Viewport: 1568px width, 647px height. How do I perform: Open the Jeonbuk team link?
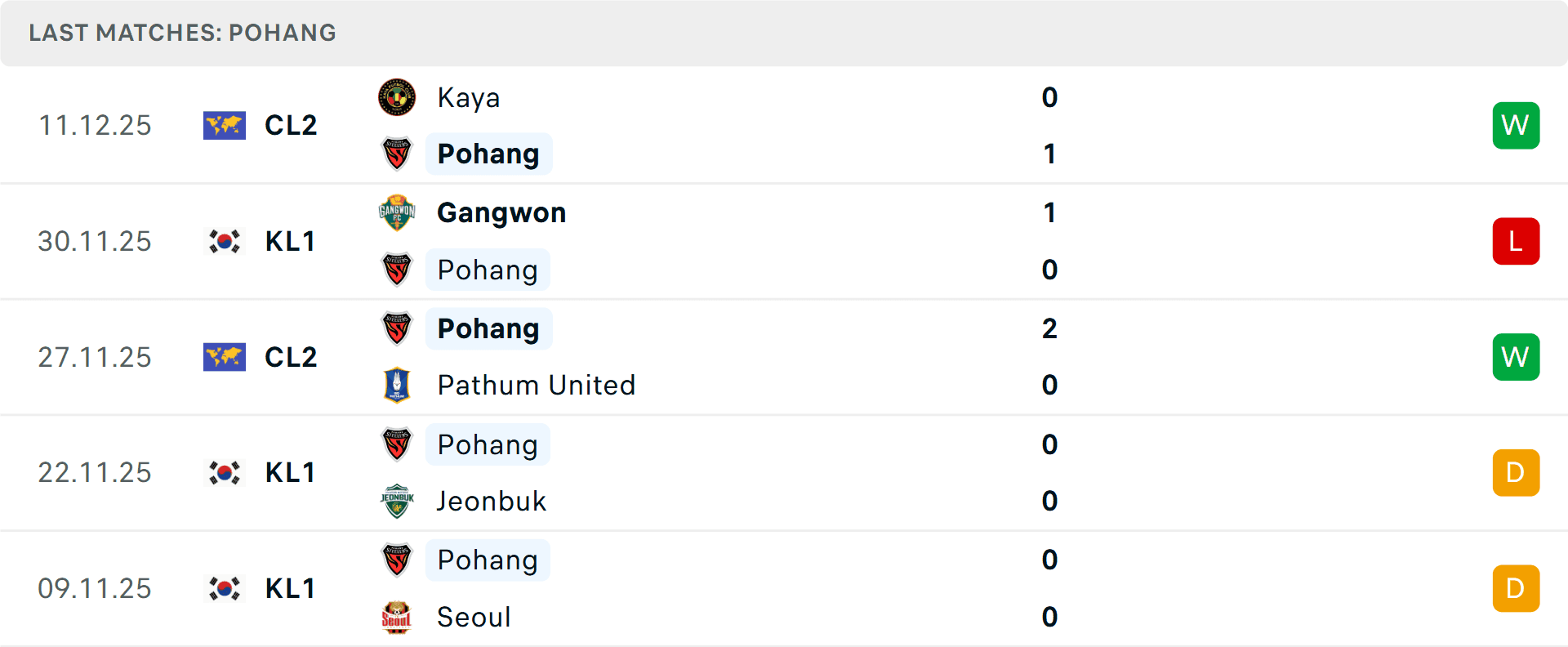tap(492, 501)
